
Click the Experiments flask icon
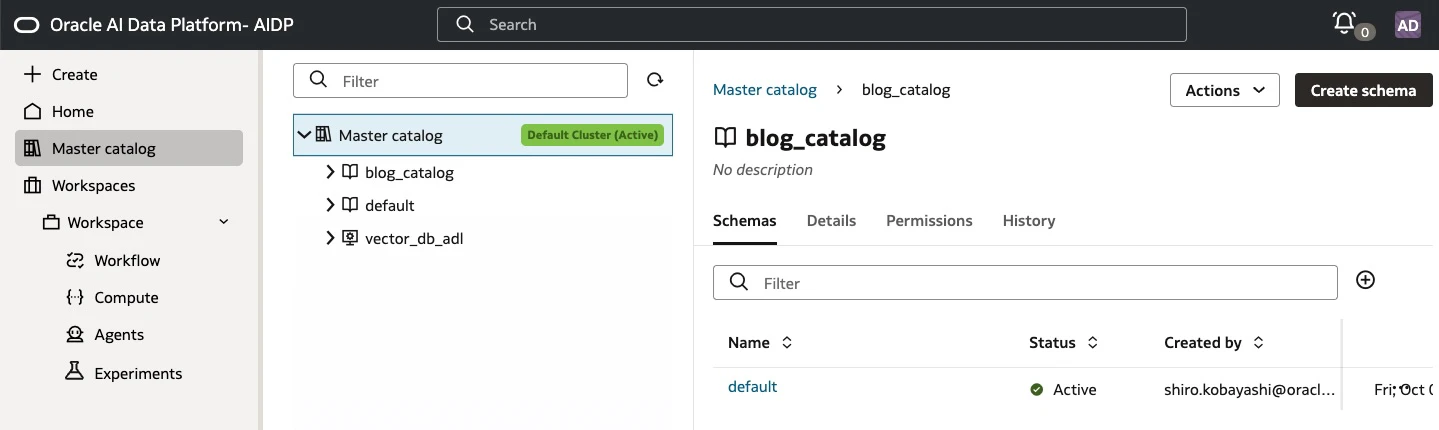click(x=74, y=372)
